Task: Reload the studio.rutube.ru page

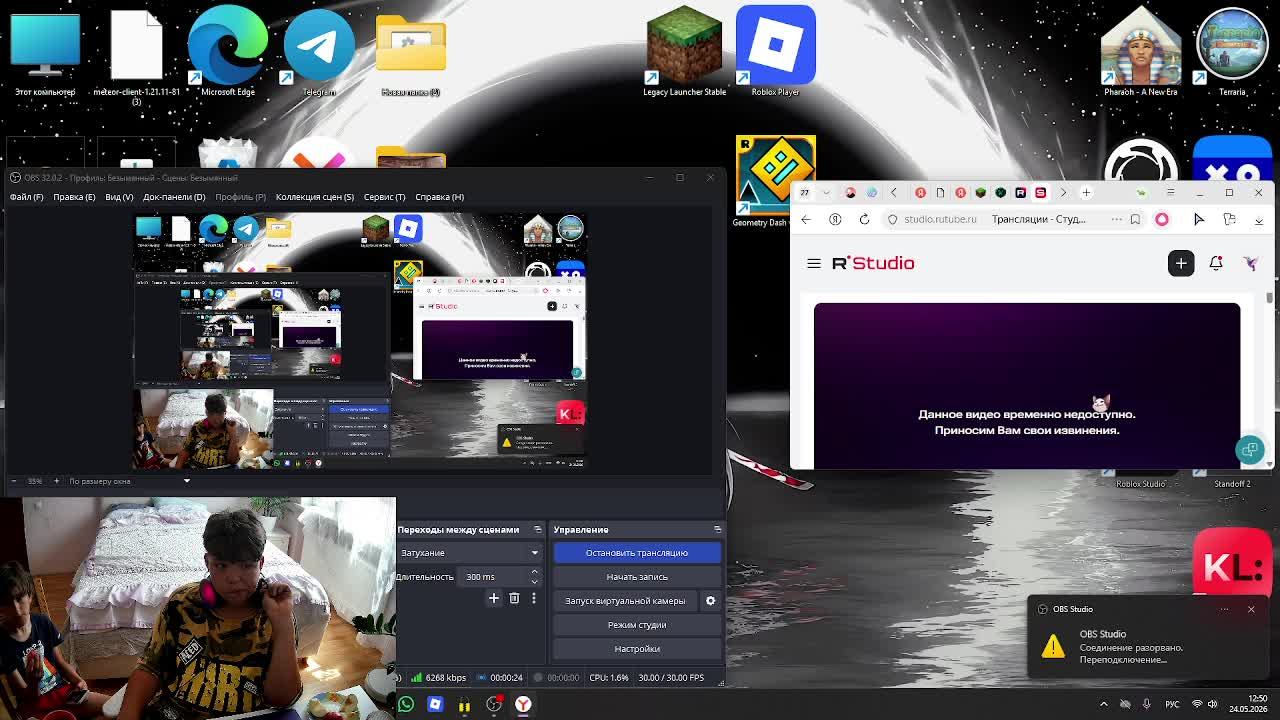Action: pos(865,219)
